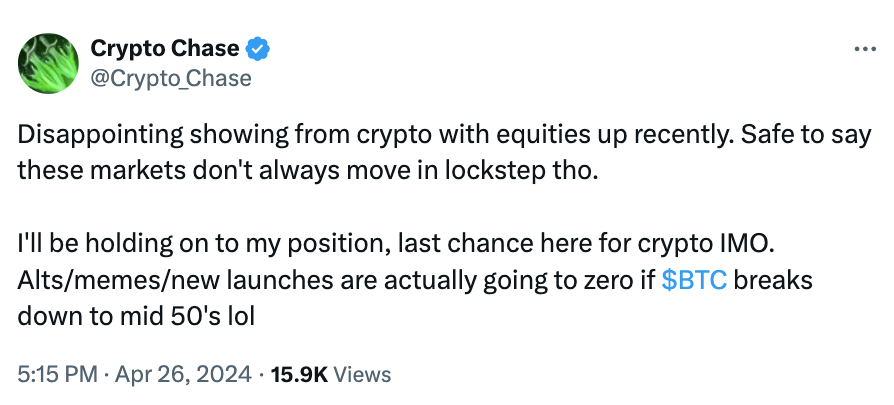
Task: Click the word "equities" in the tweet
Action: click(511, 133)
